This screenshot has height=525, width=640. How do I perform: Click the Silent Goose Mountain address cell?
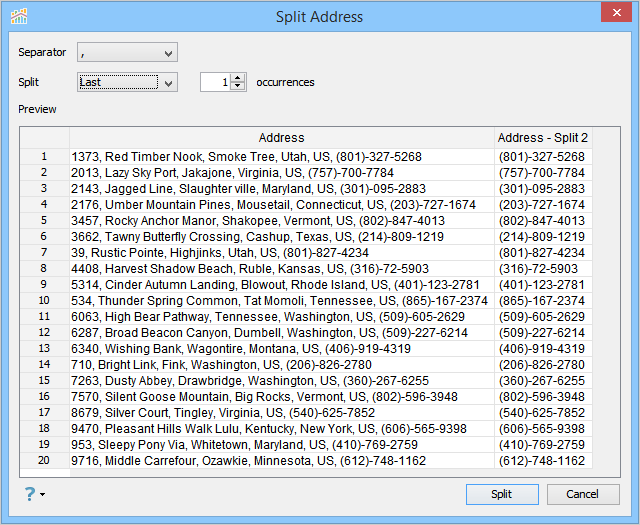point(264,397)
